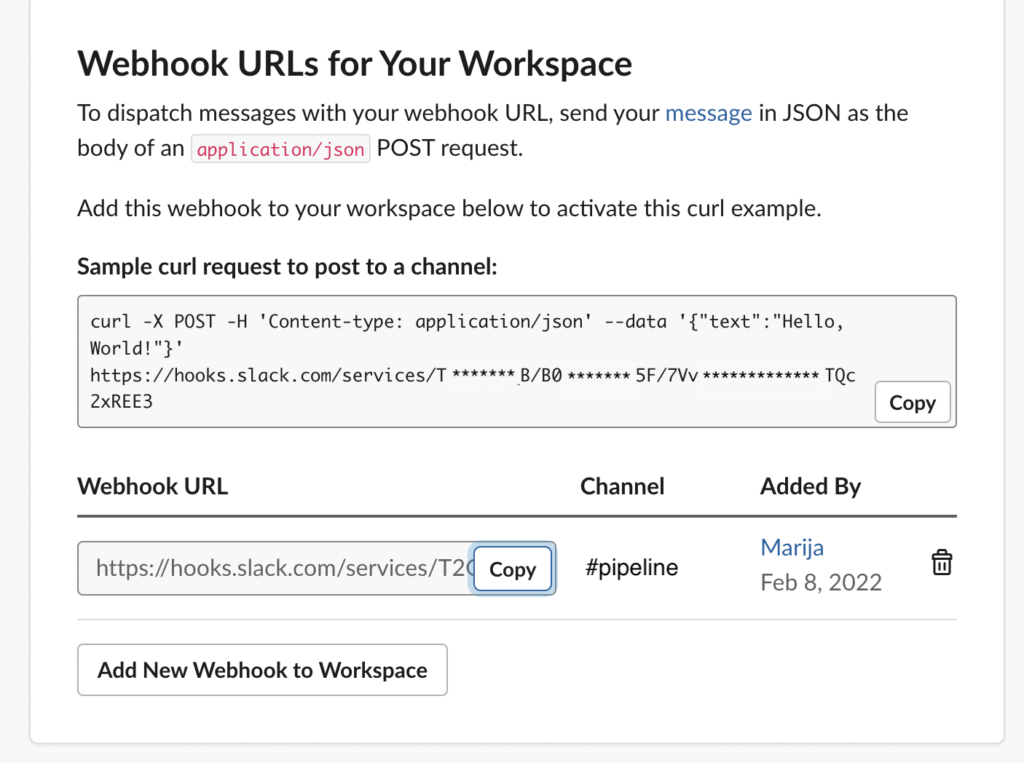The height and width of the screenshot is (763, 1024).
Task: Click the application/json code snippet
Action: (281, 149)
